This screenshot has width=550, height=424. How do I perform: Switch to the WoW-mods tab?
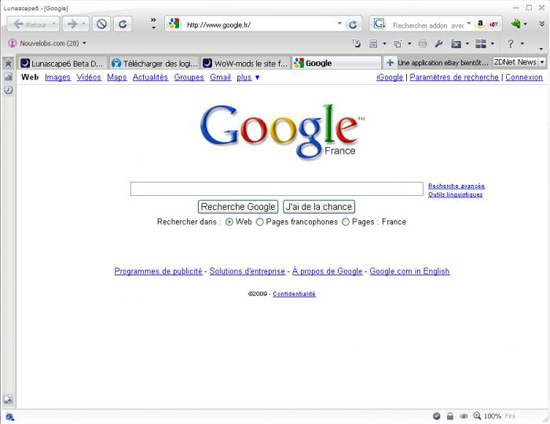pyautogui.click(x=246, y=63)
